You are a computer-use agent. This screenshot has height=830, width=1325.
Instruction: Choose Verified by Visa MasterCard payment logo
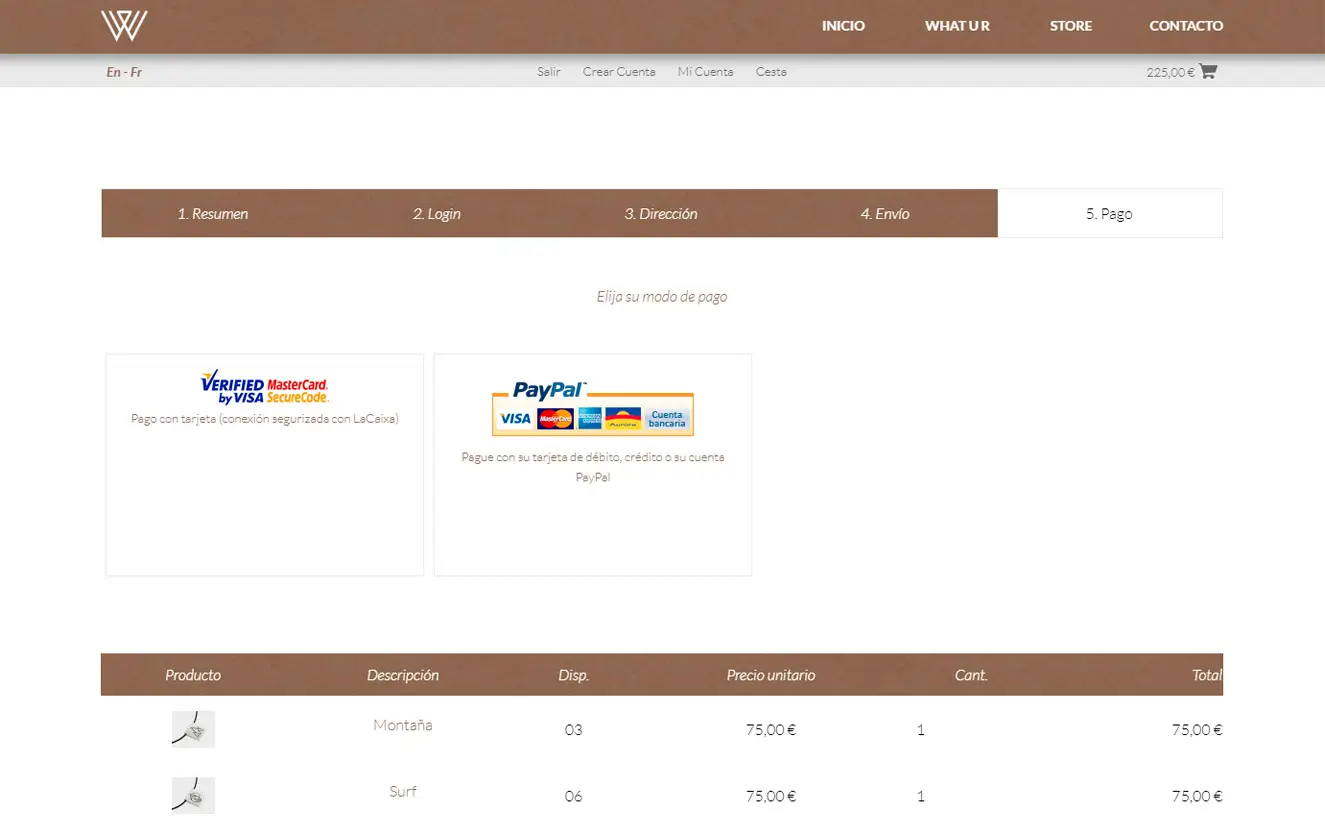(x=264, y=387)
